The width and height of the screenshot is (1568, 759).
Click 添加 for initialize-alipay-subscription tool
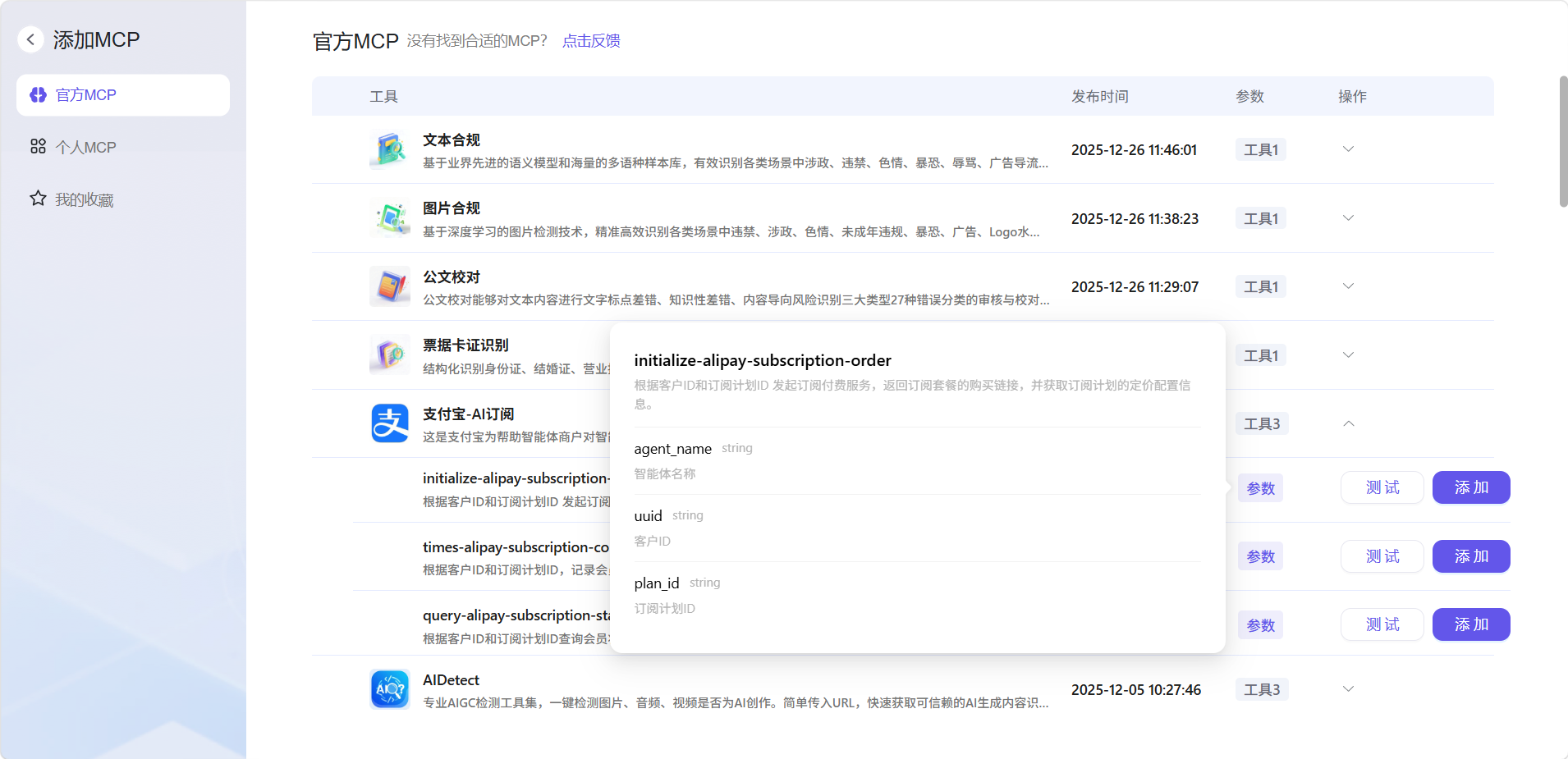coord(1471,487)
